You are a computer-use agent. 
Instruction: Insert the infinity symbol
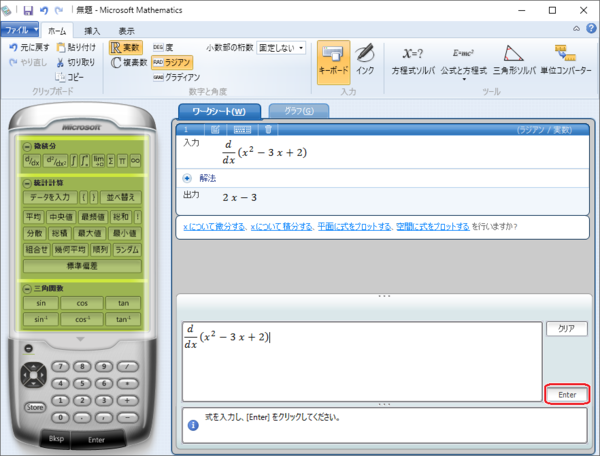[135, 161]
